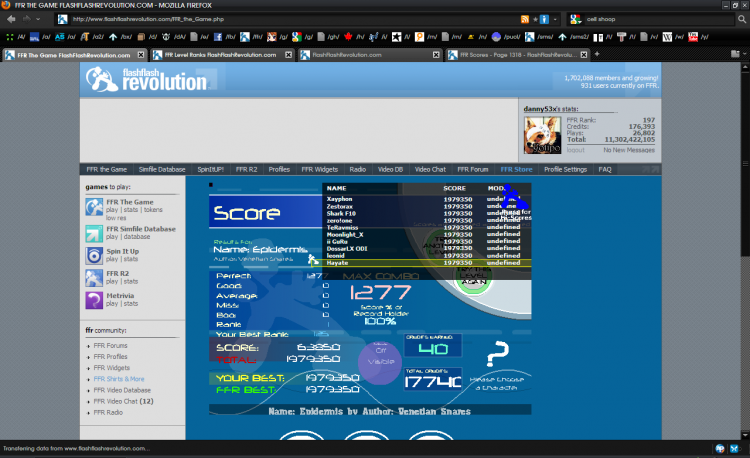This screenshot has height=458, width=750.
Task: Open the /sms/ FFR bookmark icon
Action: pos(529,37)
